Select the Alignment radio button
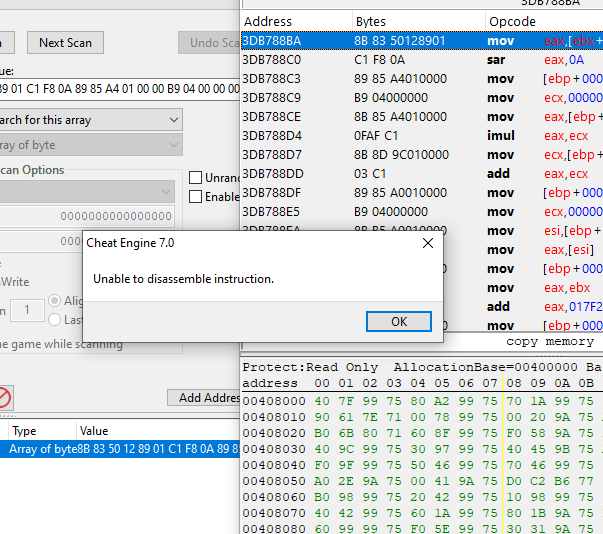603x534 pixels. coord(55,301)
